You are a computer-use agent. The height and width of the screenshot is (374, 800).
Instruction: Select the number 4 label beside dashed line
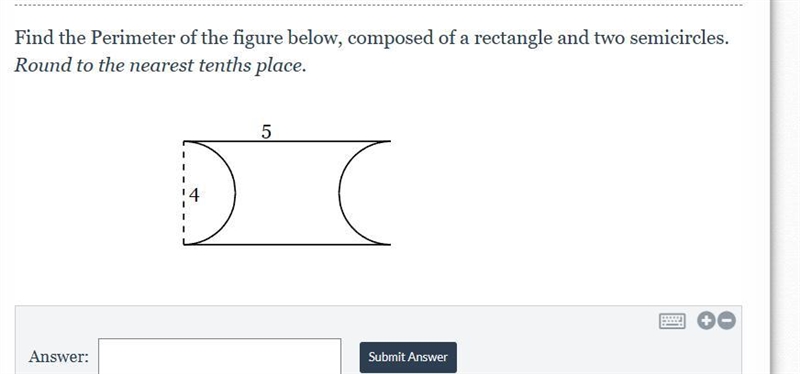(194, 194)
